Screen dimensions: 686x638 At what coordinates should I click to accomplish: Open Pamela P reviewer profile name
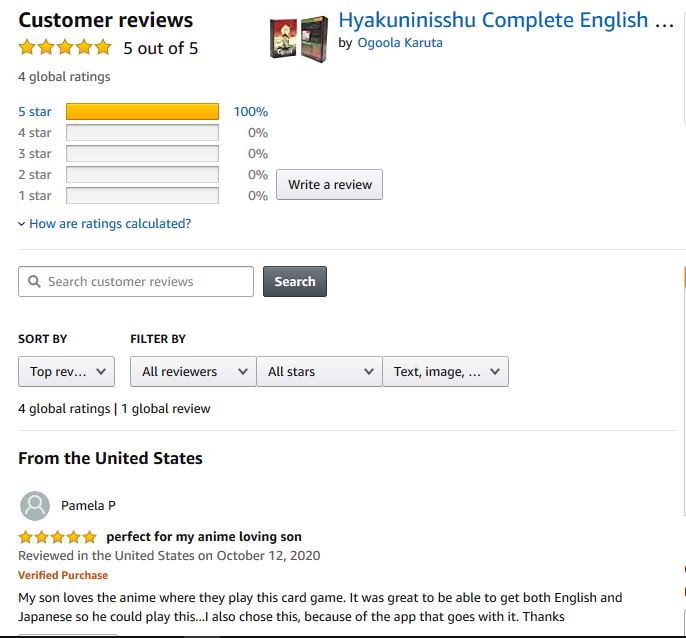(88, 506)
